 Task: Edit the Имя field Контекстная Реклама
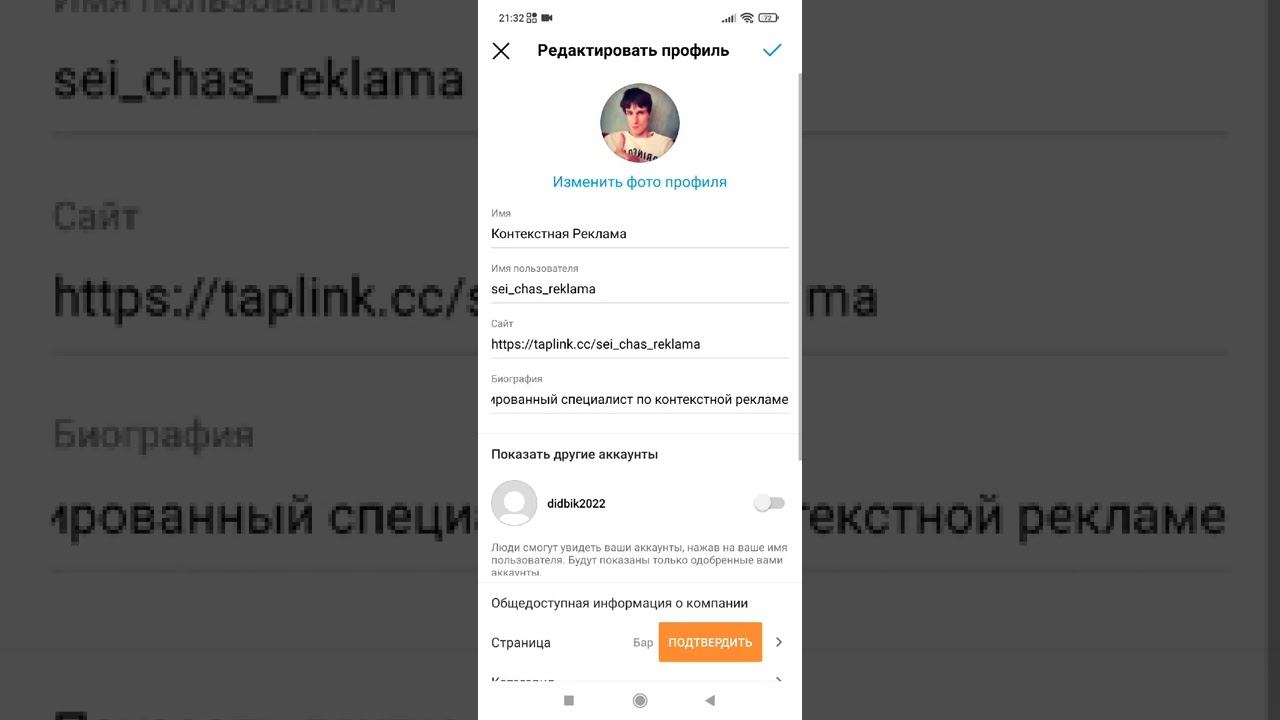pyautogui.click(x=640, y=234)
